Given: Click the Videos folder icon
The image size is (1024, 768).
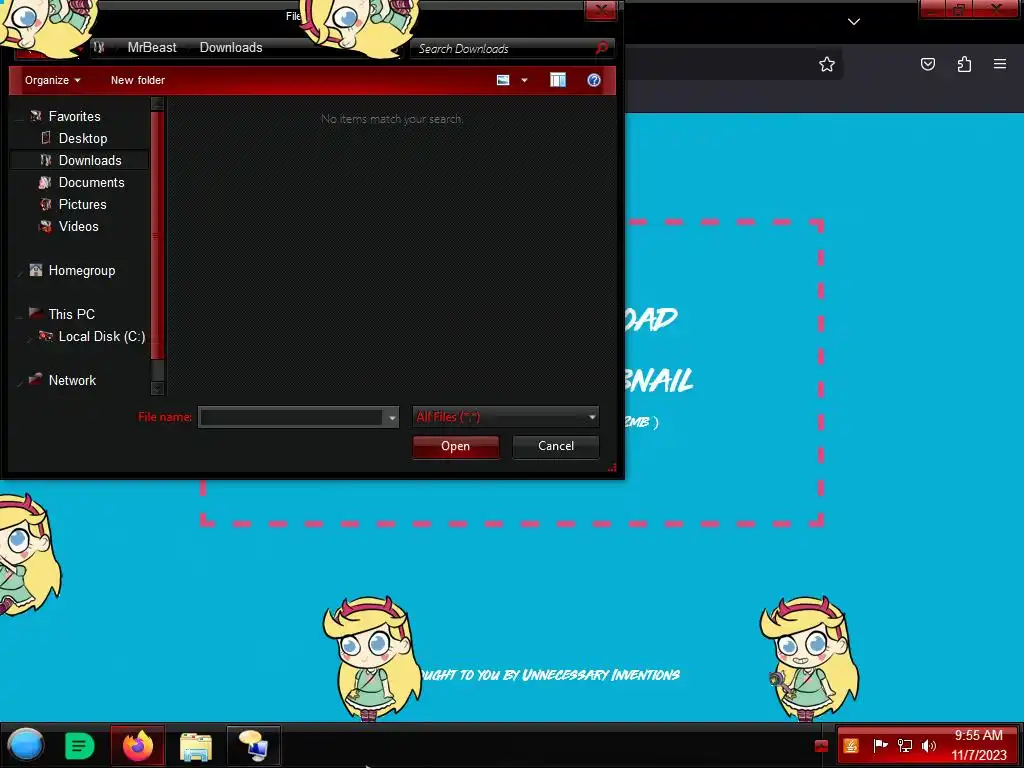Looking at the screenshot, I should (x=45, y=227).
